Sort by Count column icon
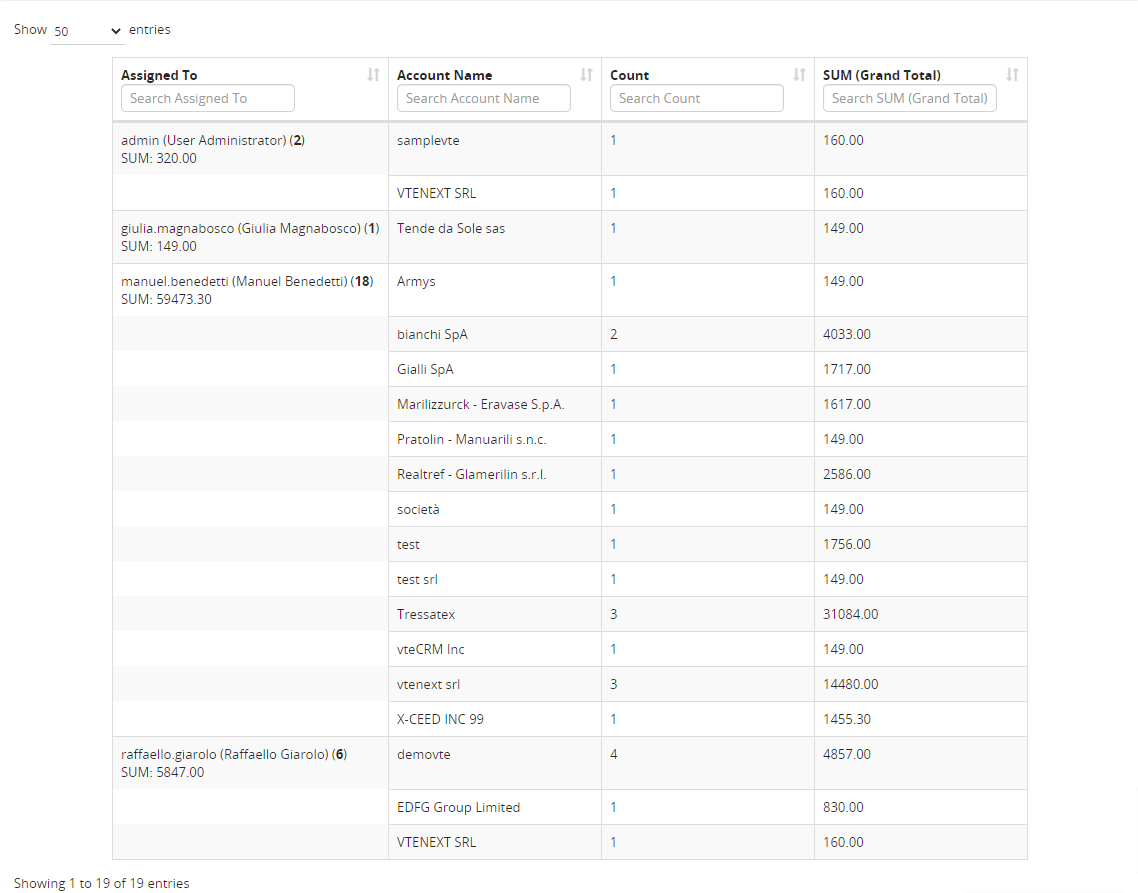The height and width of the screenshot is (893, 1138). pyautogui.click(x=799, y=75)
